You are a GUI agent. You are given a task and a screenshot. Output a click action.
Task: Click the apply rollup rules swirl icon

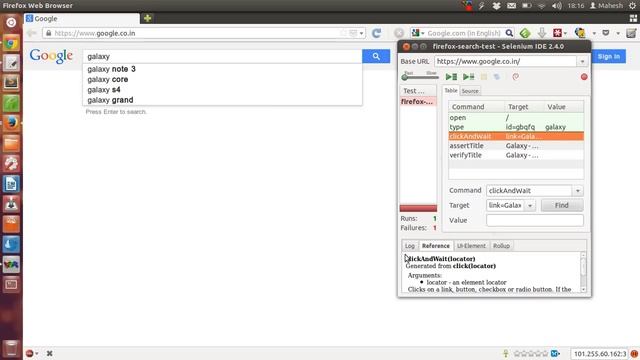tap(516, 77)
